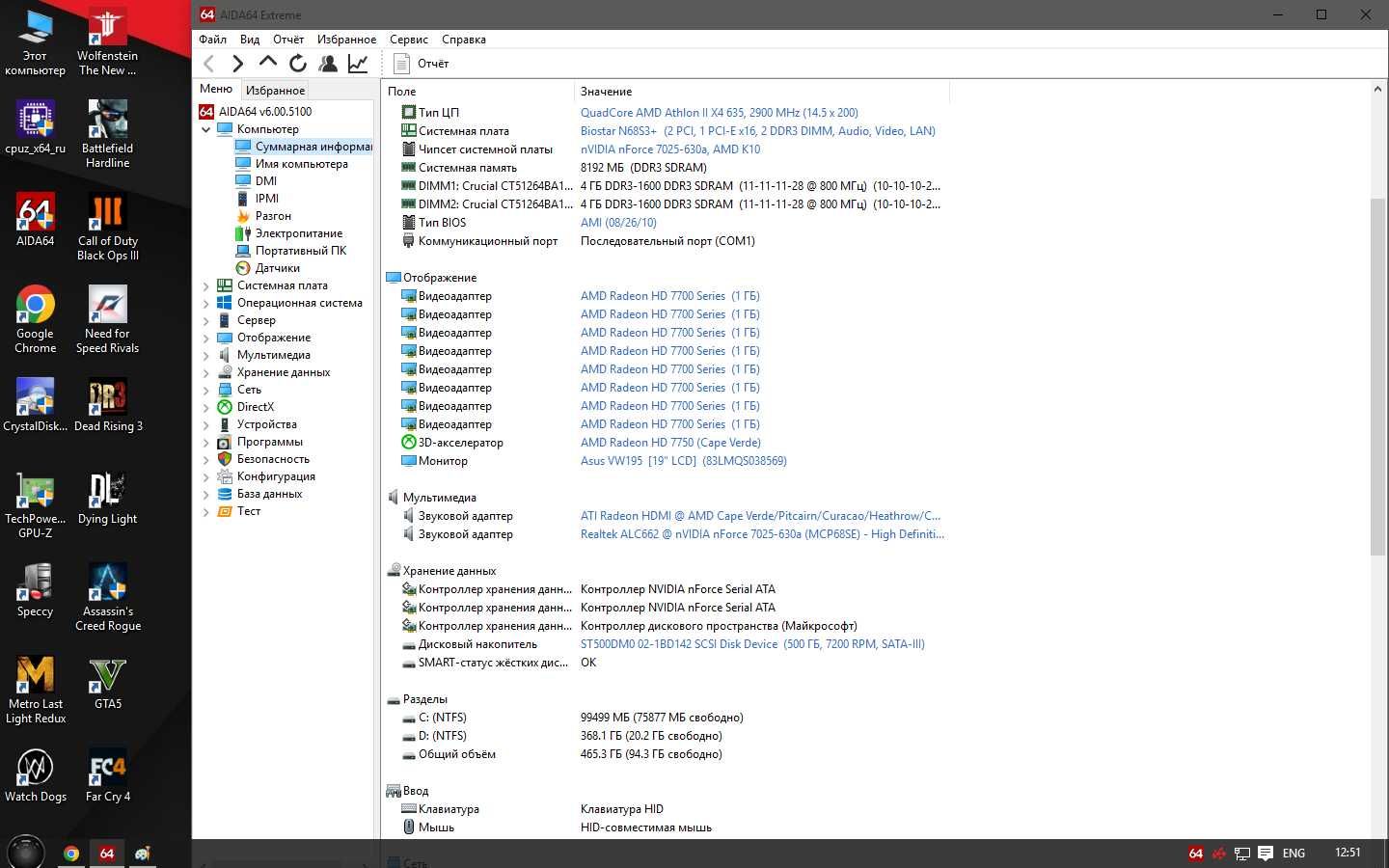The height and width of the screenshot is (868, 1389).
Task: Open the graph chart toolbar icon
Action: [x=358, y=64]
